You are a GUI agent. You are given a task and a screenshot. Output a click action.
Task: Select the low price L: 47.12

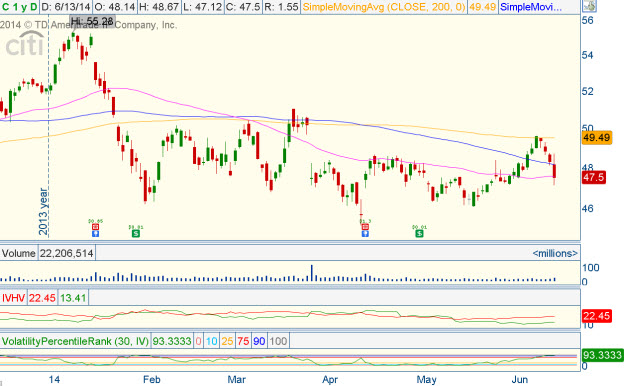202,7
